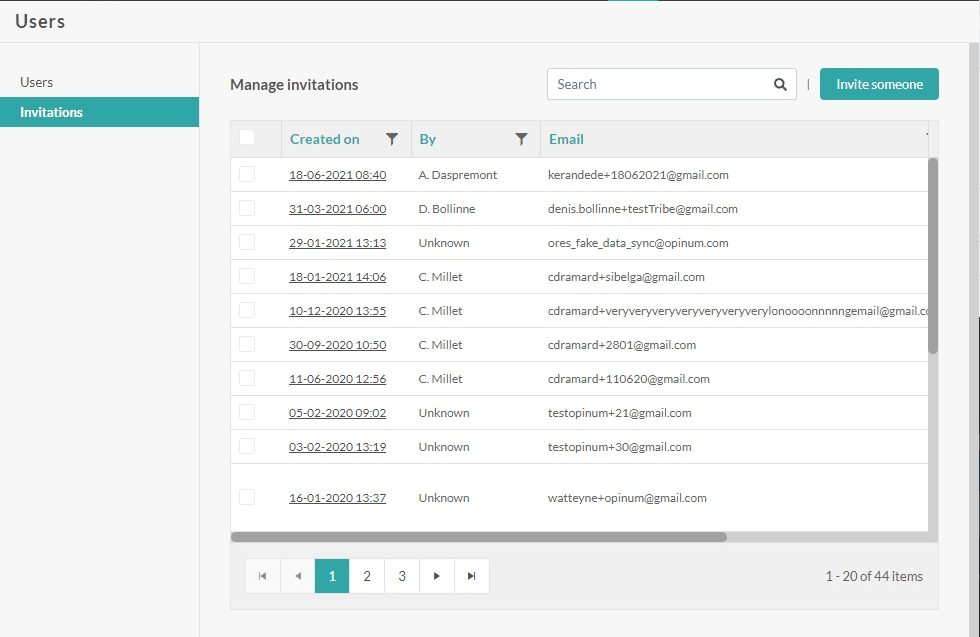This screenshot has width=980, height=637.
Task: Check the cdramard+sibelga invitation row
Action: pos(246,276)
